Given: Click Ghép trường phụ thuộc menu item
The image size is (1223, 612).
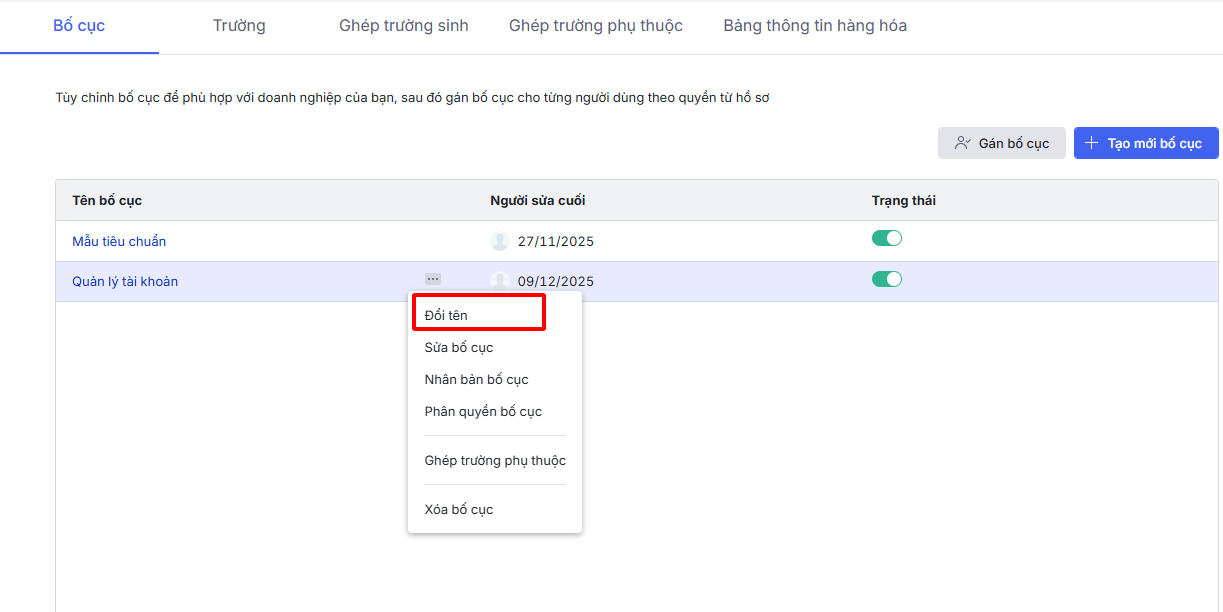Looking at the screenshot, I should click(x=495, y=460).
